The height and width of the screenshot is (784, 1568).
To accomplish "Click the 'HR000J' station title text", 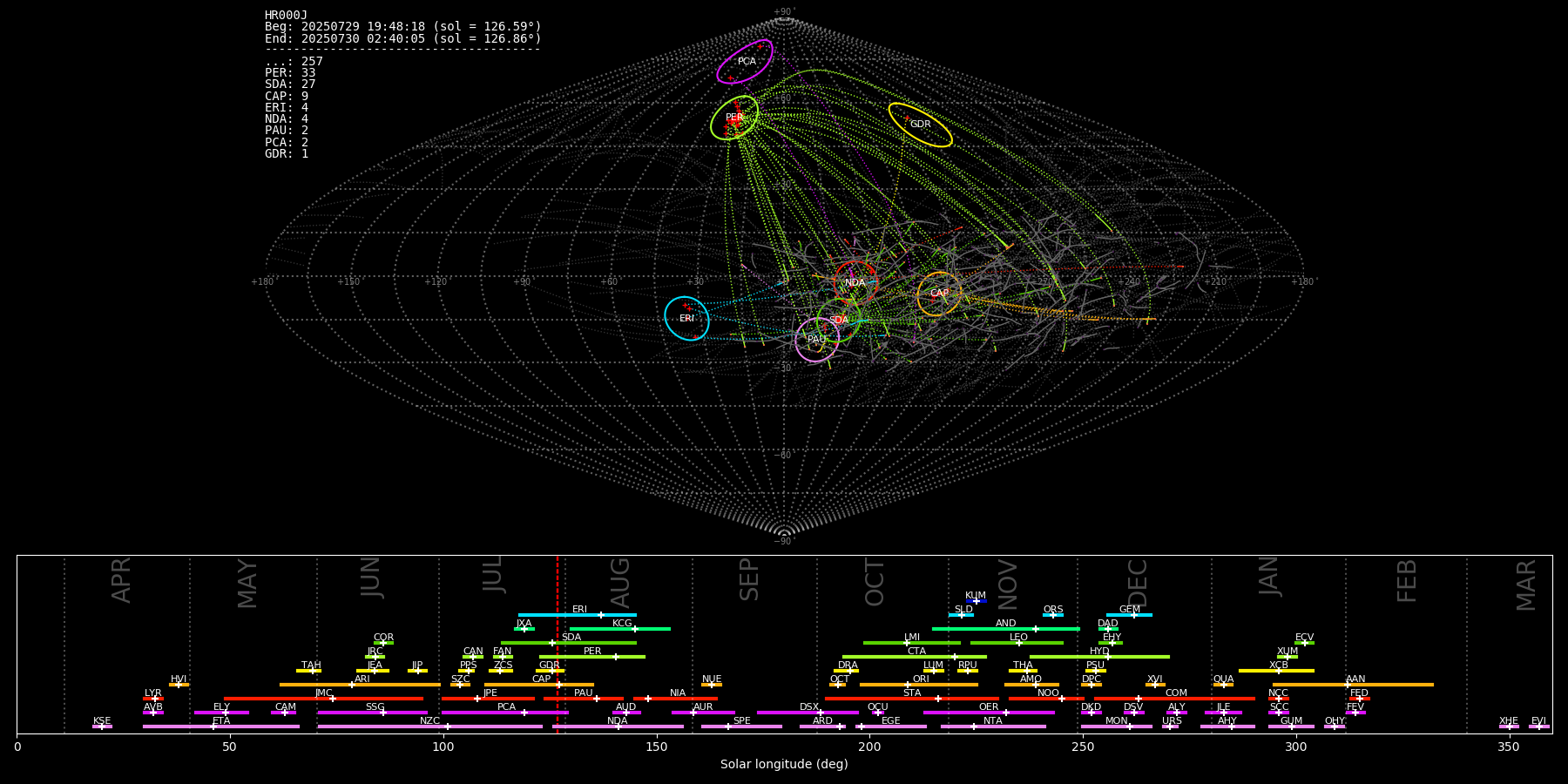I will pos(286,15).
